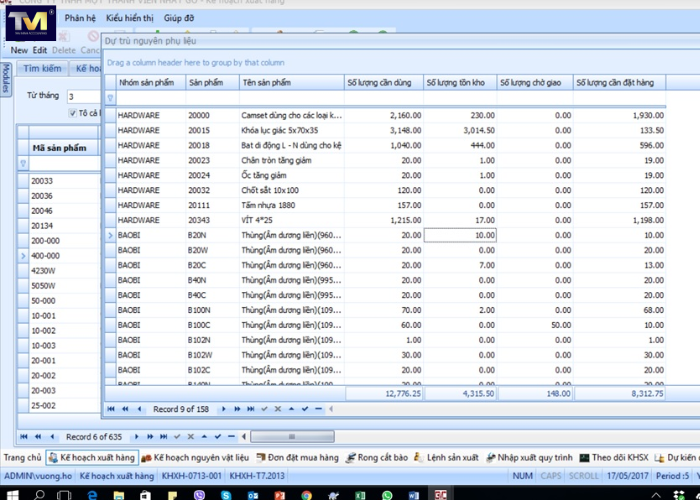Screen dimensions: 700x500
Task: Click Period :5 in the status bar
Action: point(672,476)
